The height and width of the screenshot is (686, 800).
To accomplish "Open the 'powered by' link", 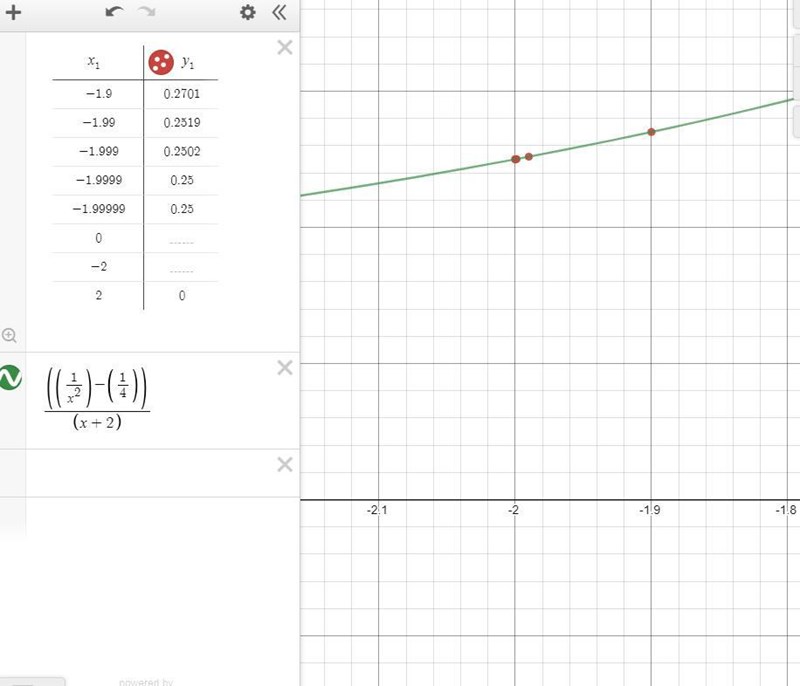I will [145, 682].
